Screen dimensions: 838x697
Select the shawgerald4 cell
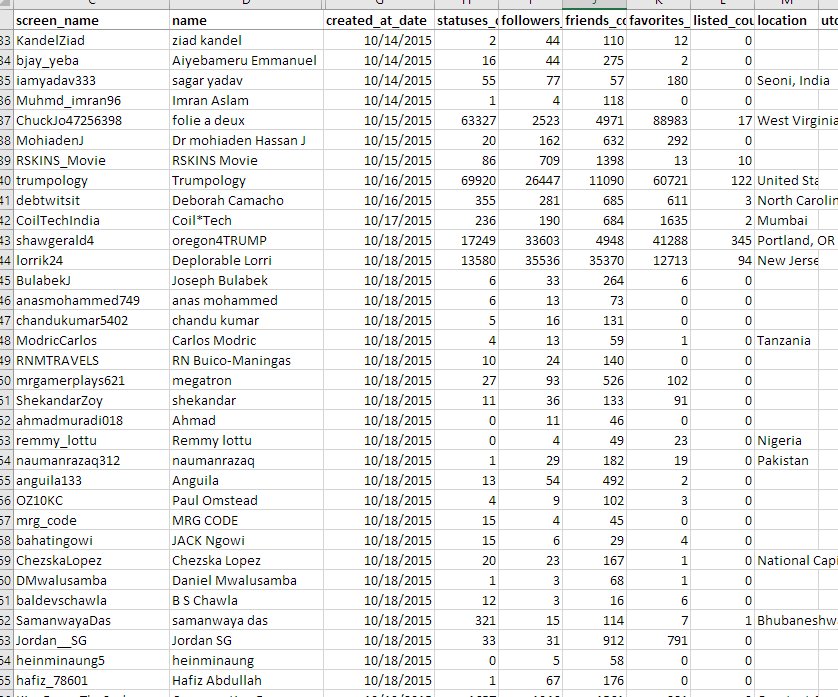91,241
